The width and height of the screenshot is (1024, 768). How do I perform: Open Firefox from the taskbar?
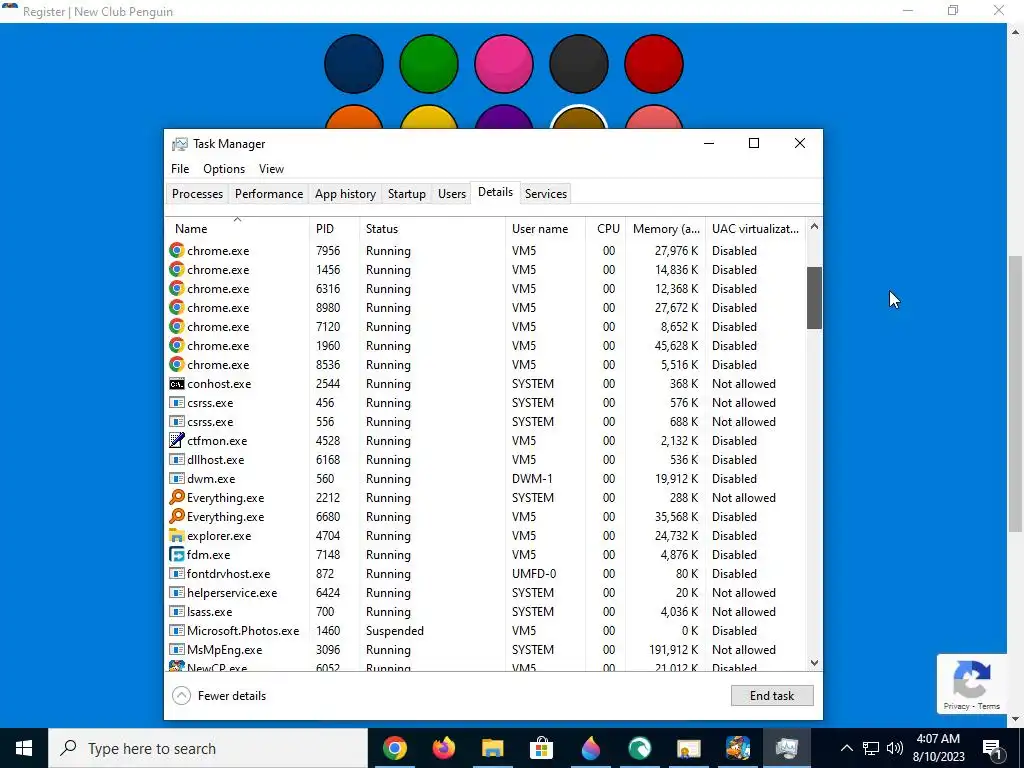(x=443, y=748)
